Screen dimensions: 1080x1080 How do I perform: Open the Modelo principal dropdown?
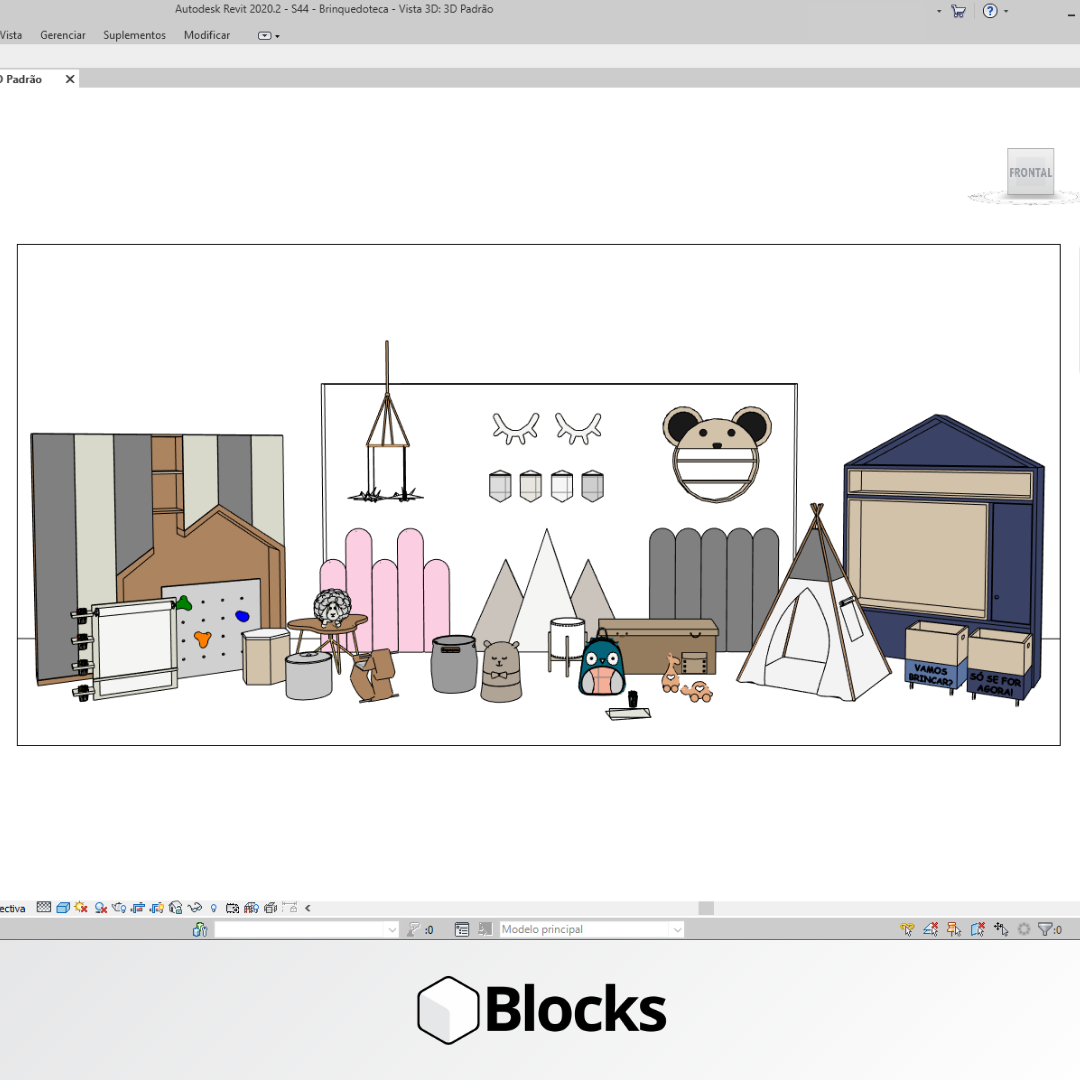(x=591, y=929)
